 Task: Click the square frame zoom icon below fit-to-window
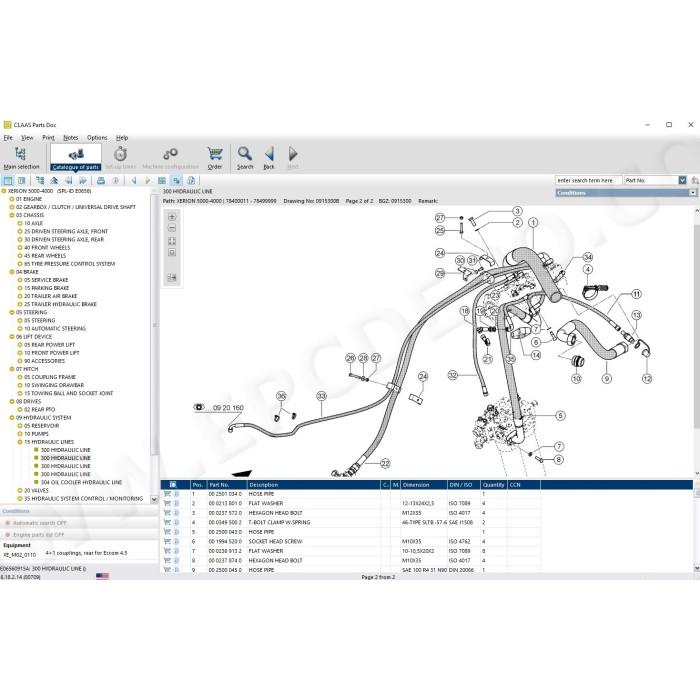[x=172, y=252]
